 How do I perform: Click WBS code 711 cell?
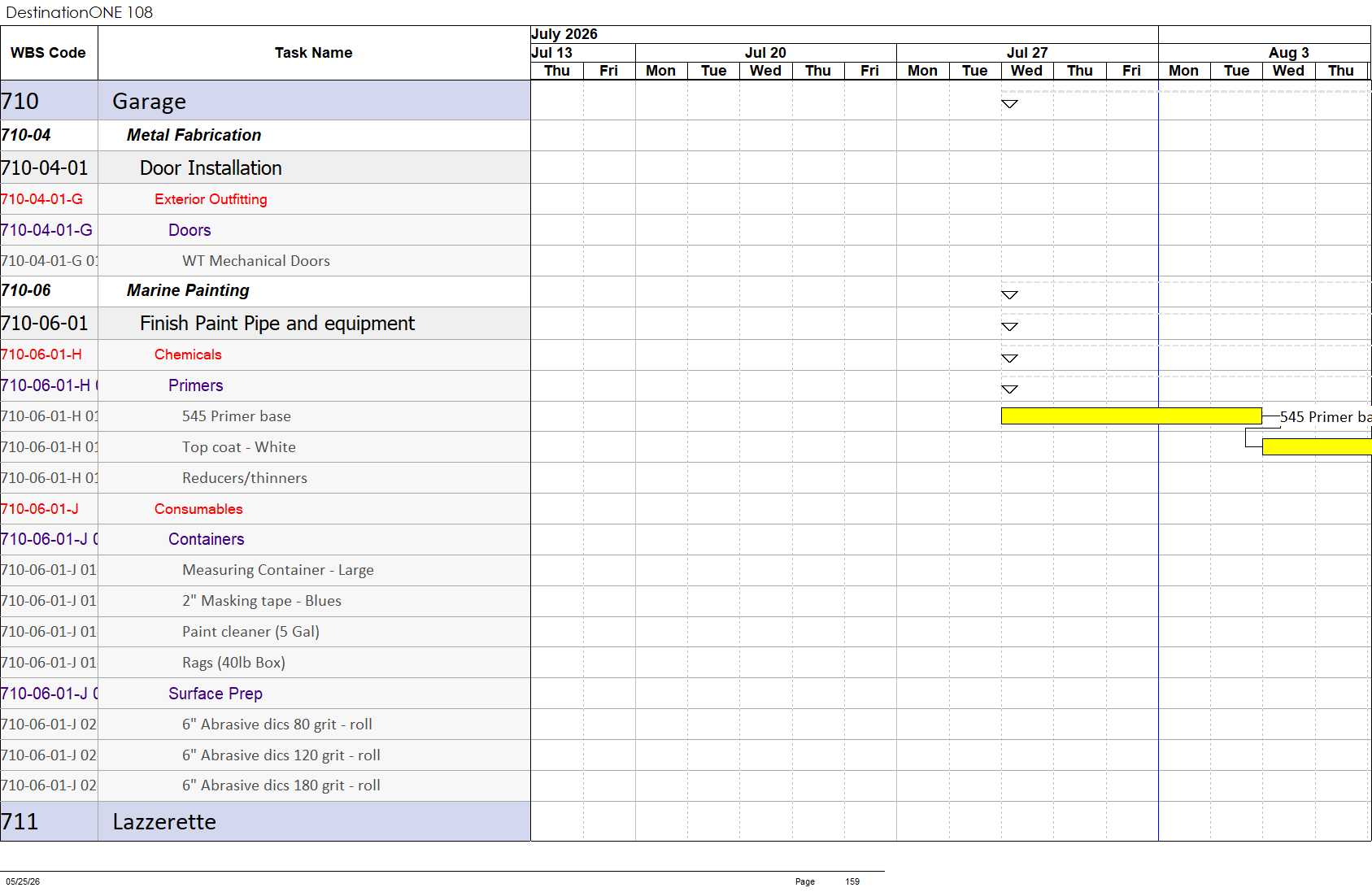click(x=49, y=821)
